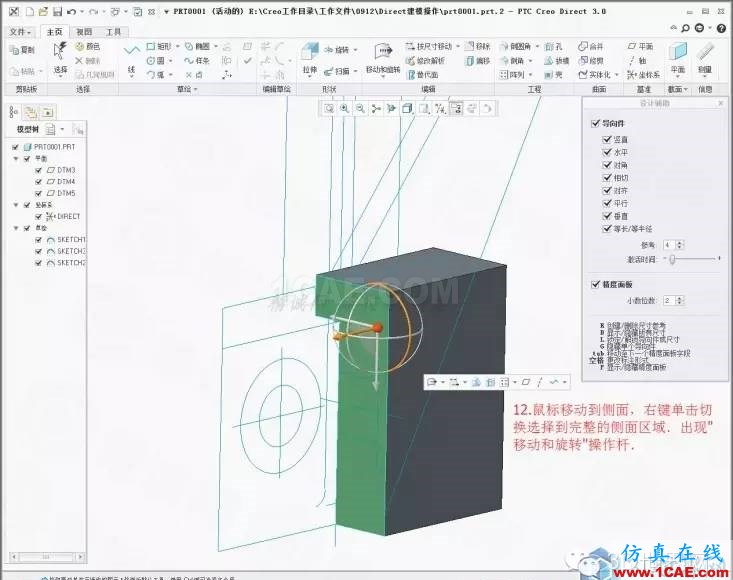Click the 测量 (Measure) tool
The height and width of the screenshot is (580, 733).
click(704, 60)
